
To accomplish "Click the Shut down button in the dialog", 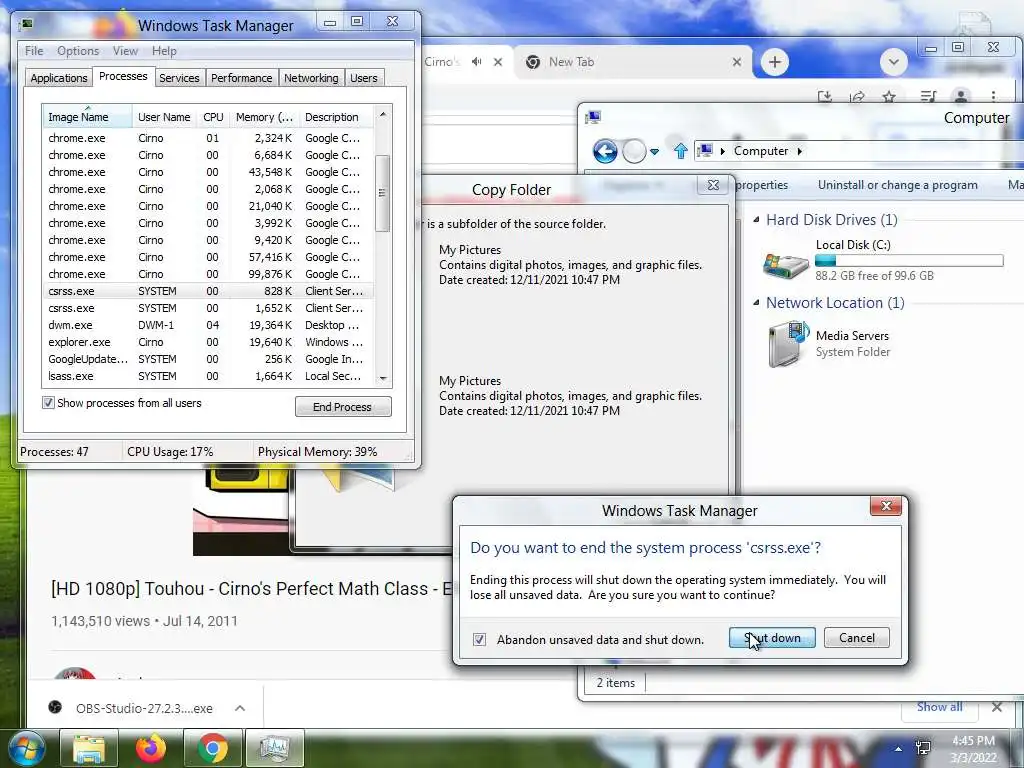I will point(772,638).
